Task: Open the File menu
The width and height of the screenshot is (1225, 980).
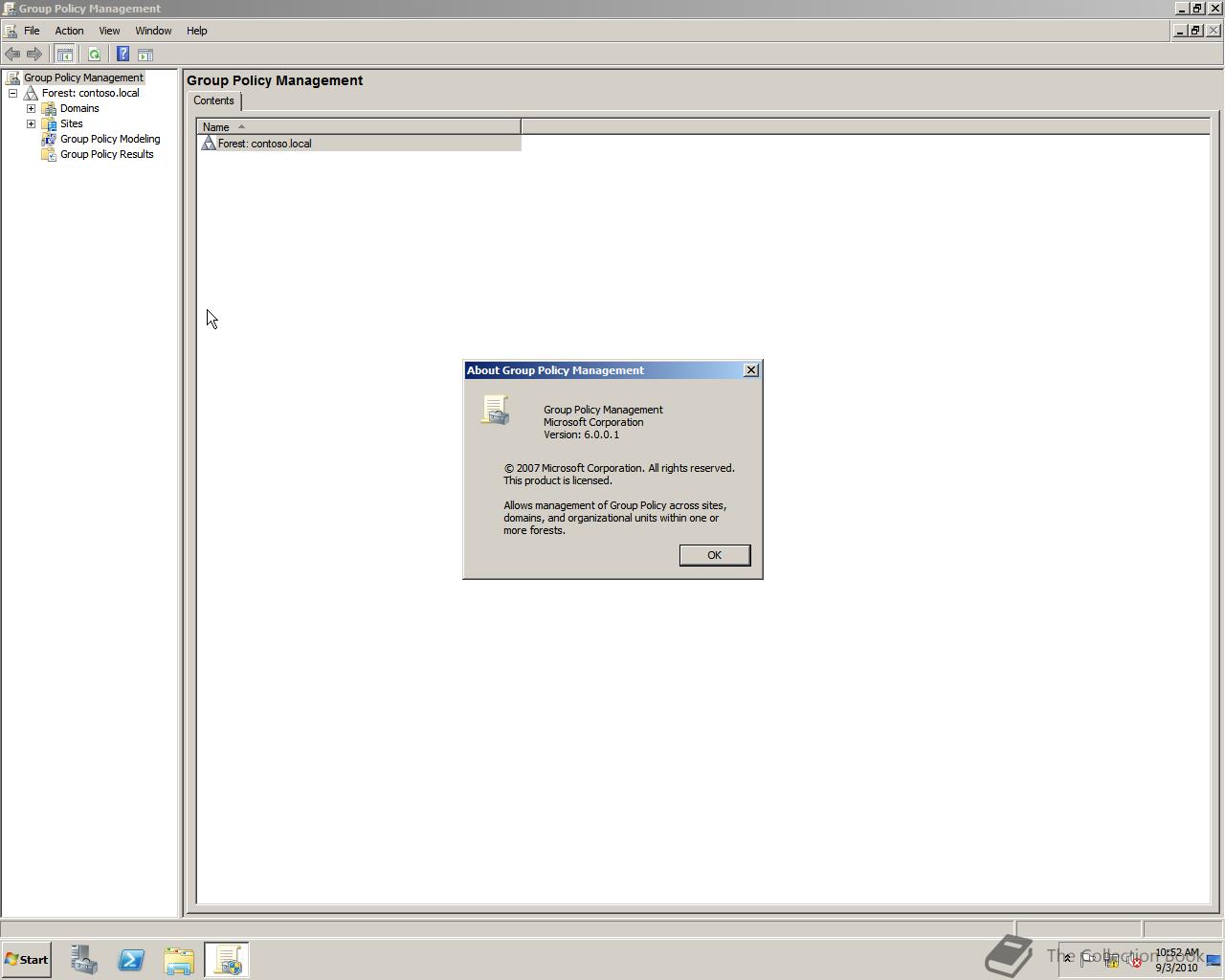Action: coord(32,31)
